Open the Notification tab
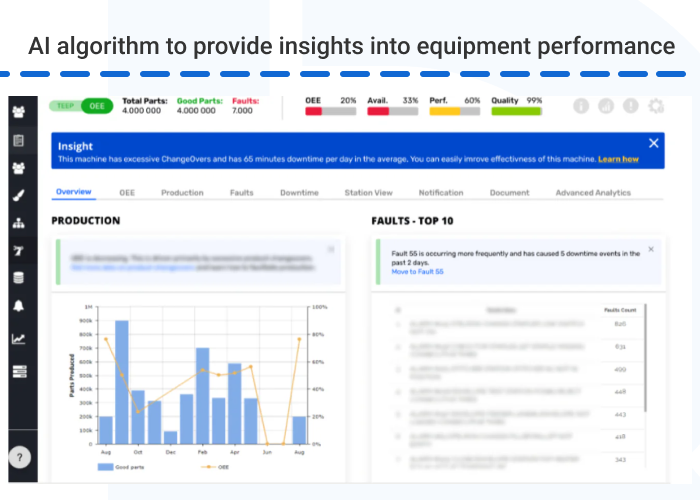Viewport: 700px width, 500px height. [441, 193]
